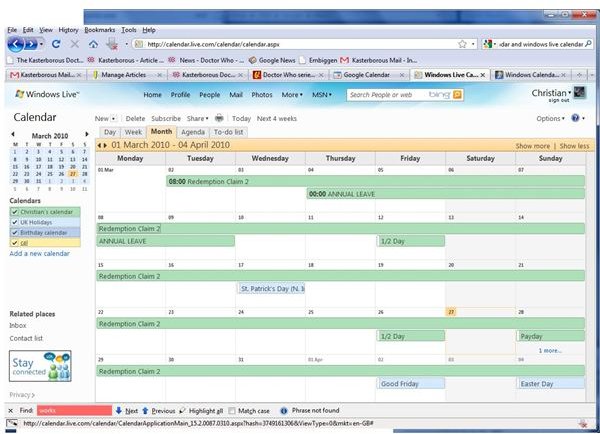This screenshot has height=434, width=600.
Task: Click the previous period arrow beside 01 March 2010
Action: [x=99, y=145]
